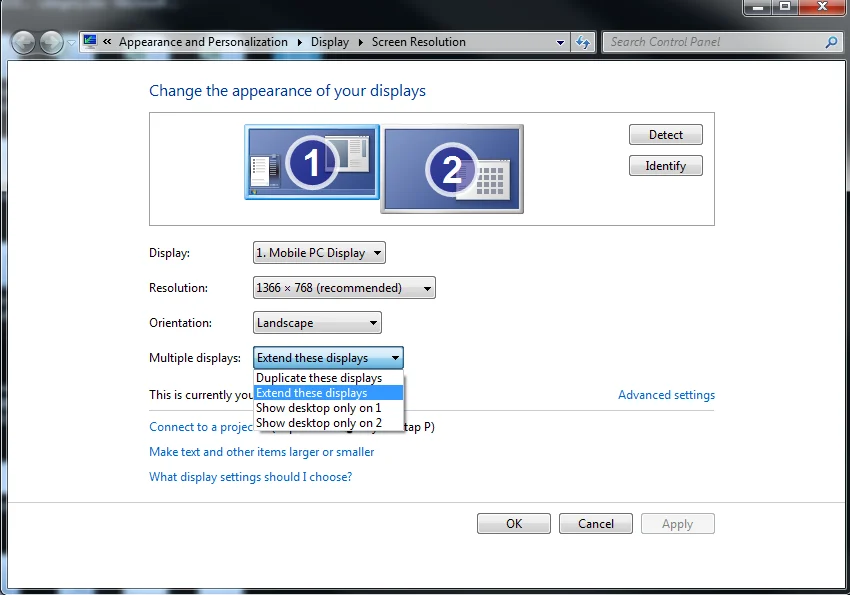Open What display settings should I choose link

pyautogui.click(x=250, y=477)
